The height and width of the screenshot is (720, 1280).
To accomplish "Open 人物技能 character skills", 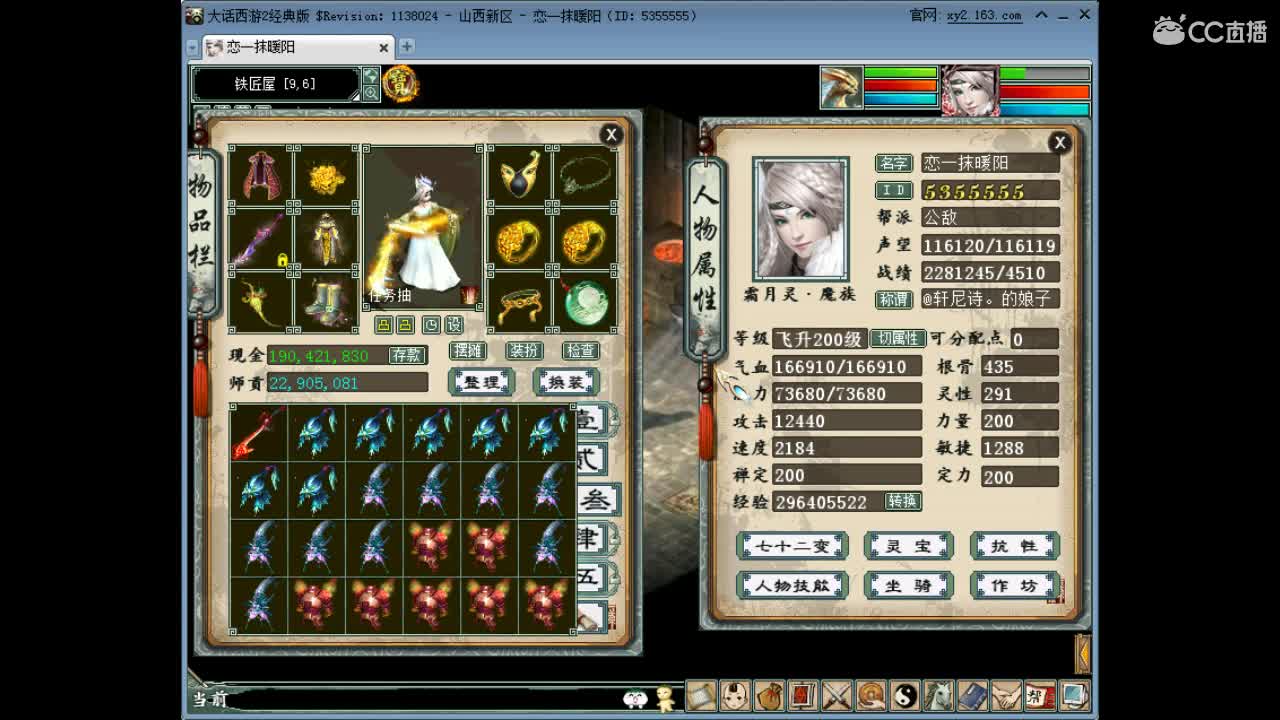I will pos(792,586).
